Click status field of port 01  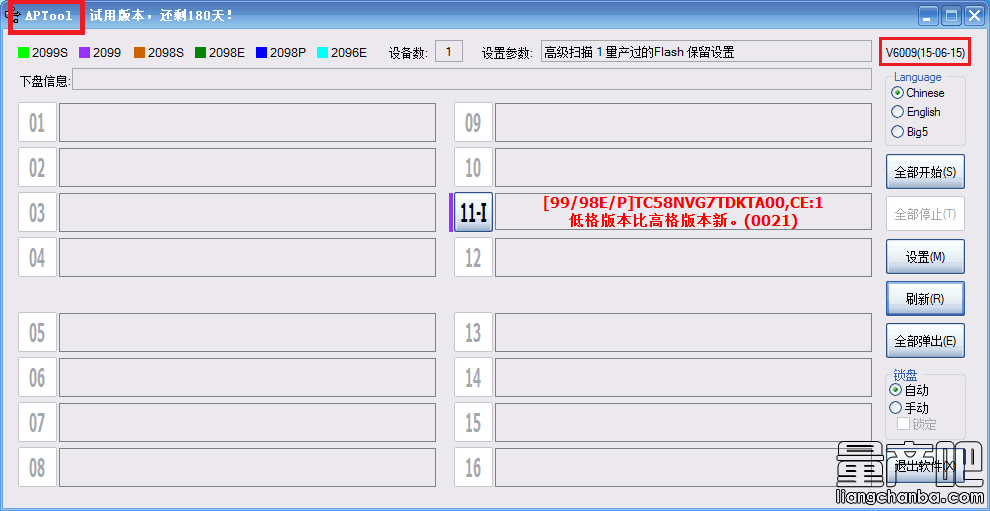tap(248, 123)
